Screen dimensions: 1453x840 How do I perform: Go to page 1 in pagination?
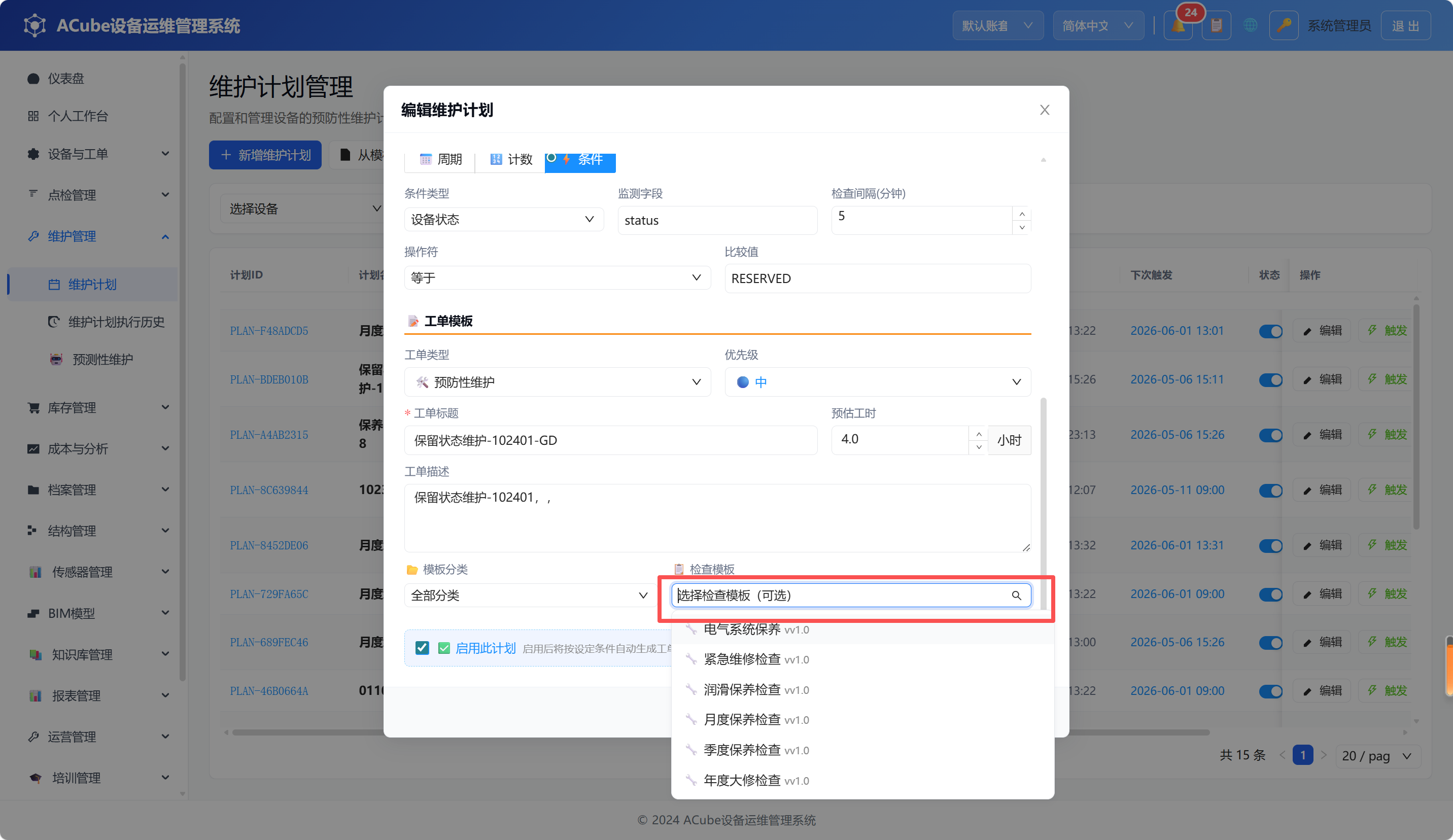pyautogui.click(x=1302, y=756)
